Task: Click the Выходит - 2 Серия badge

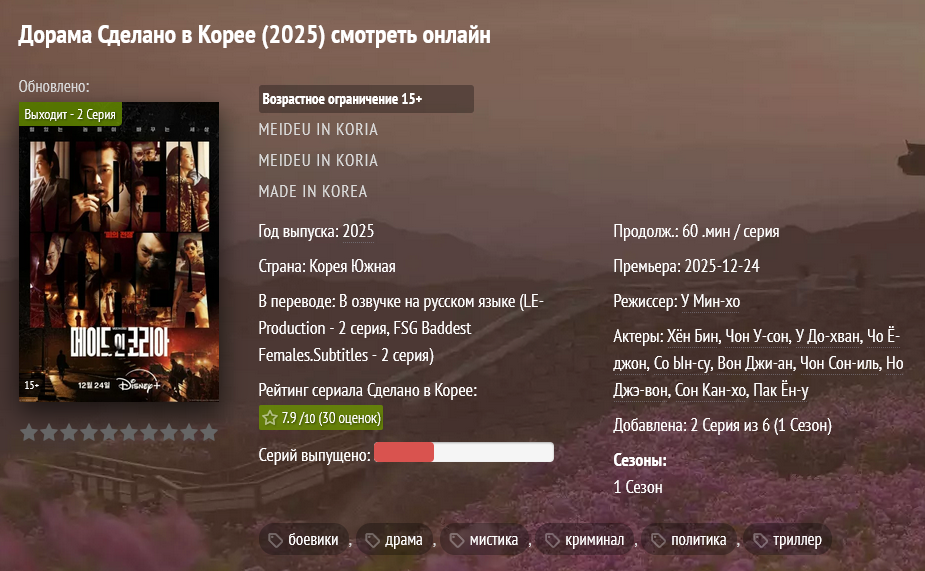Action: click(x=70, y=114)
